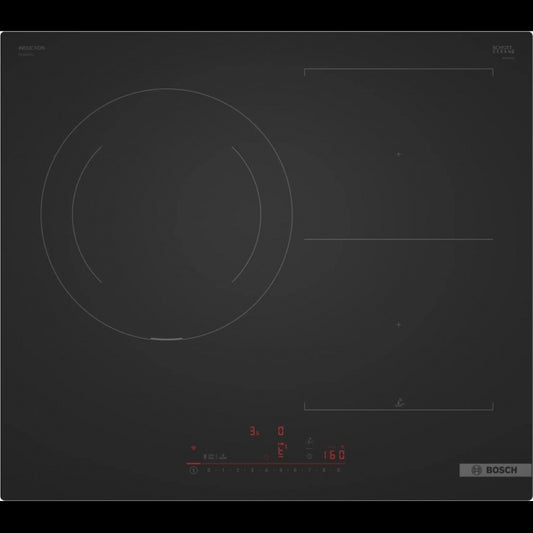533x533 pixels.
Task: Set power level 9 on slider
Action: (x=339, y=470)
